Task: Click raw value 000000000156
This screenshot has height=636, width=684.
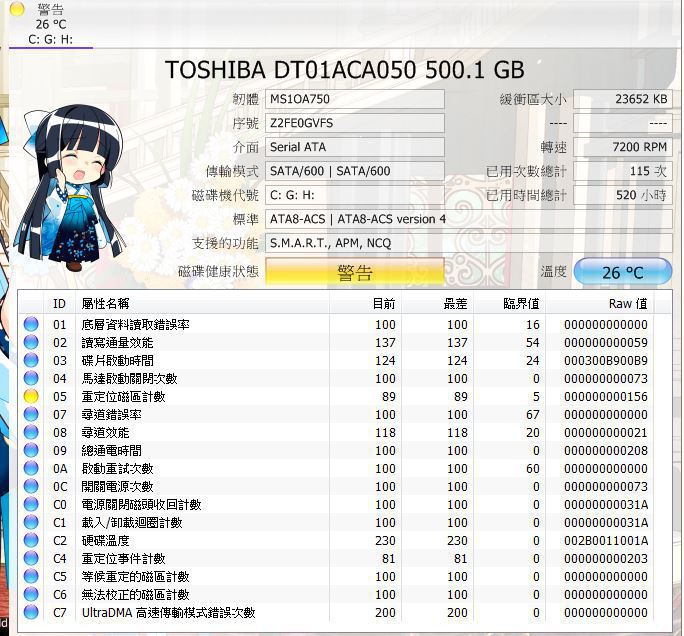Action: tap(605, 397)
